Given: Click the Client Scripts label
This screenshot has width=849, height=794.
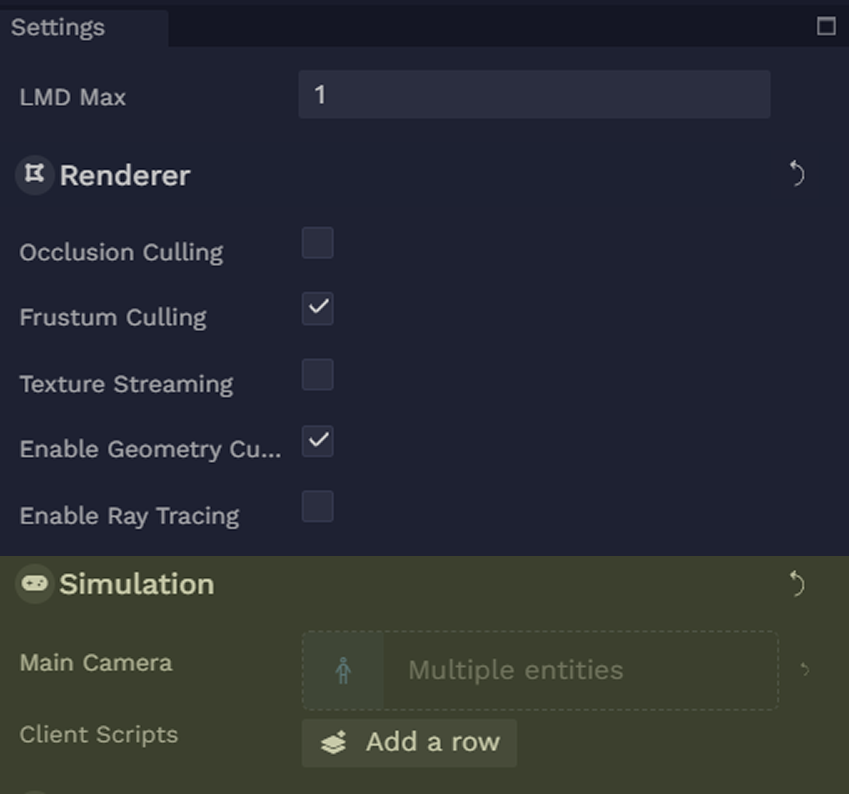Looking at the screenshot, I should [x=99, y=734].
